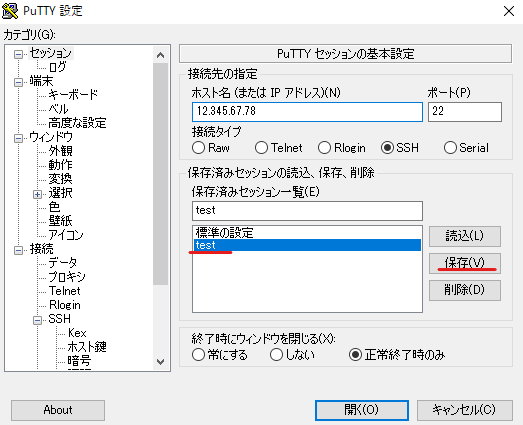Open the 外観 category
This screenshot has width=523, height=425.
click(60, 151)
